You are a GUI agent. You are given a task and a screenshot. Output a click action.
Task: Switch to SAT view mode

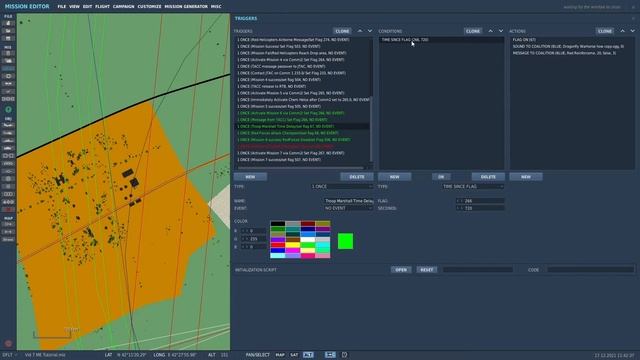[x=294, y=355]
